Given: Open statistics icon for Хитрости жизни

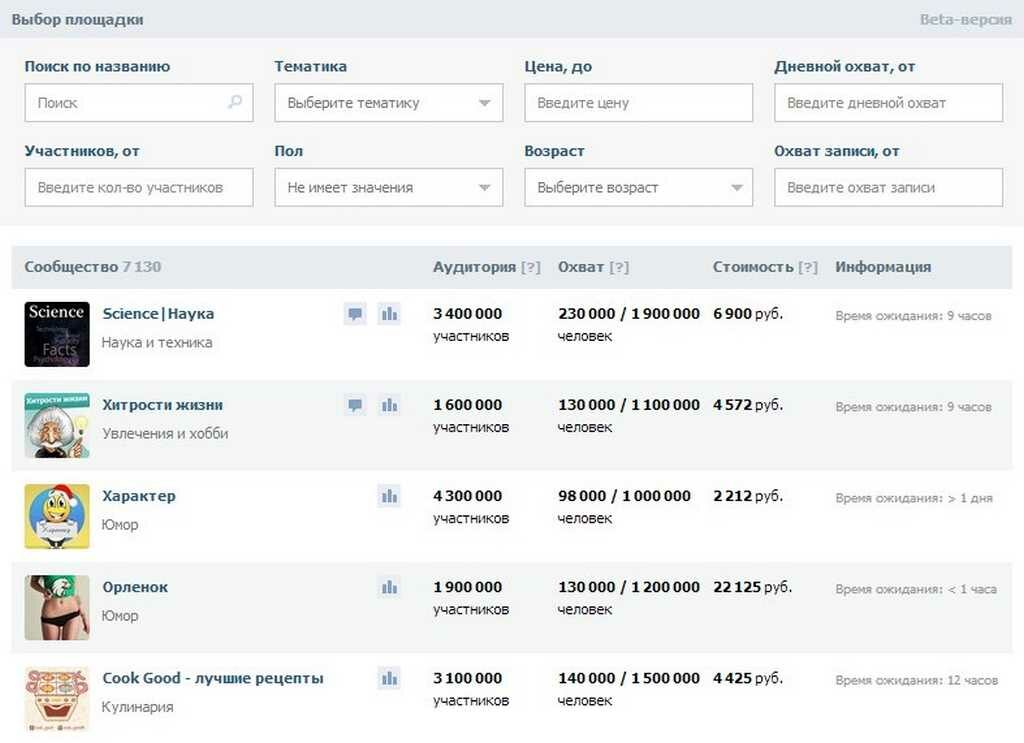Looking at the screenshot, I should coord(389,405).
